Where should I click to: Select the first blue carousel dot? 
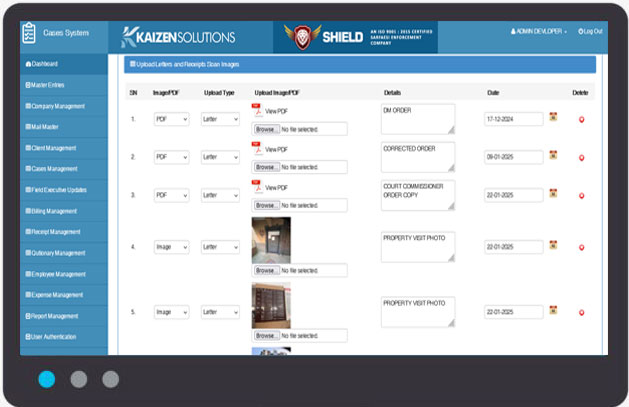(47, 379)
